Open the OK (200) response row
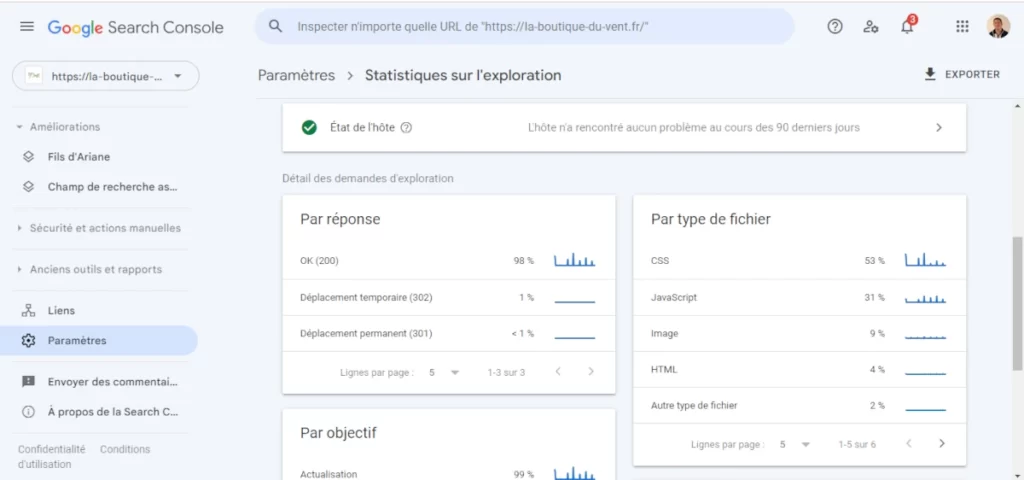The height and width of the screenshot is (480, 1024). click(449, 261)
